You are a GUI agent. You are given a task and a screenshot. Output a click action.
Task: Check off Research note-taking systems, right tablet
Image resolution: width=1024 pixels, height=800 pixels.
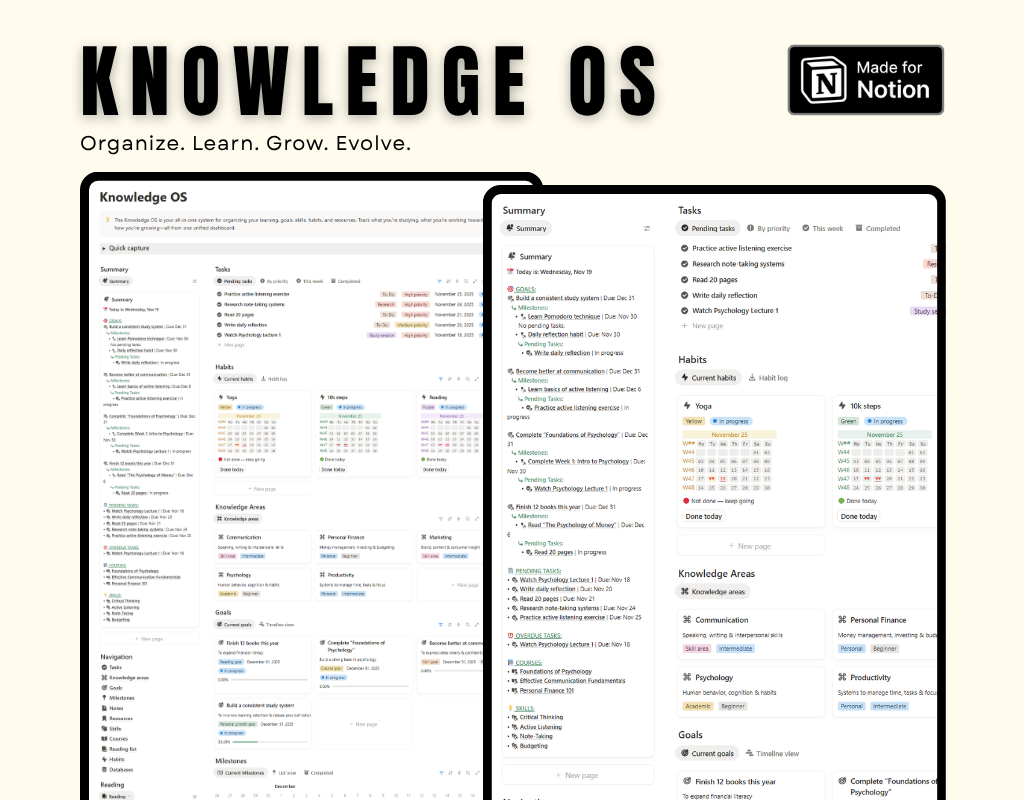tap(684, 264)
